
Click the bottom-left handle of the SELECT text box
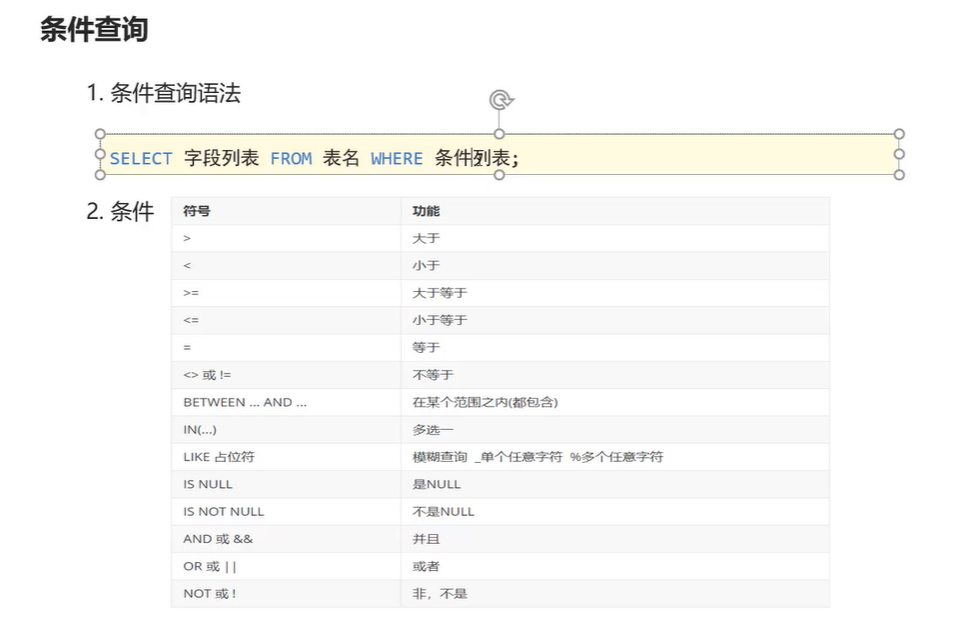[100, 175]
